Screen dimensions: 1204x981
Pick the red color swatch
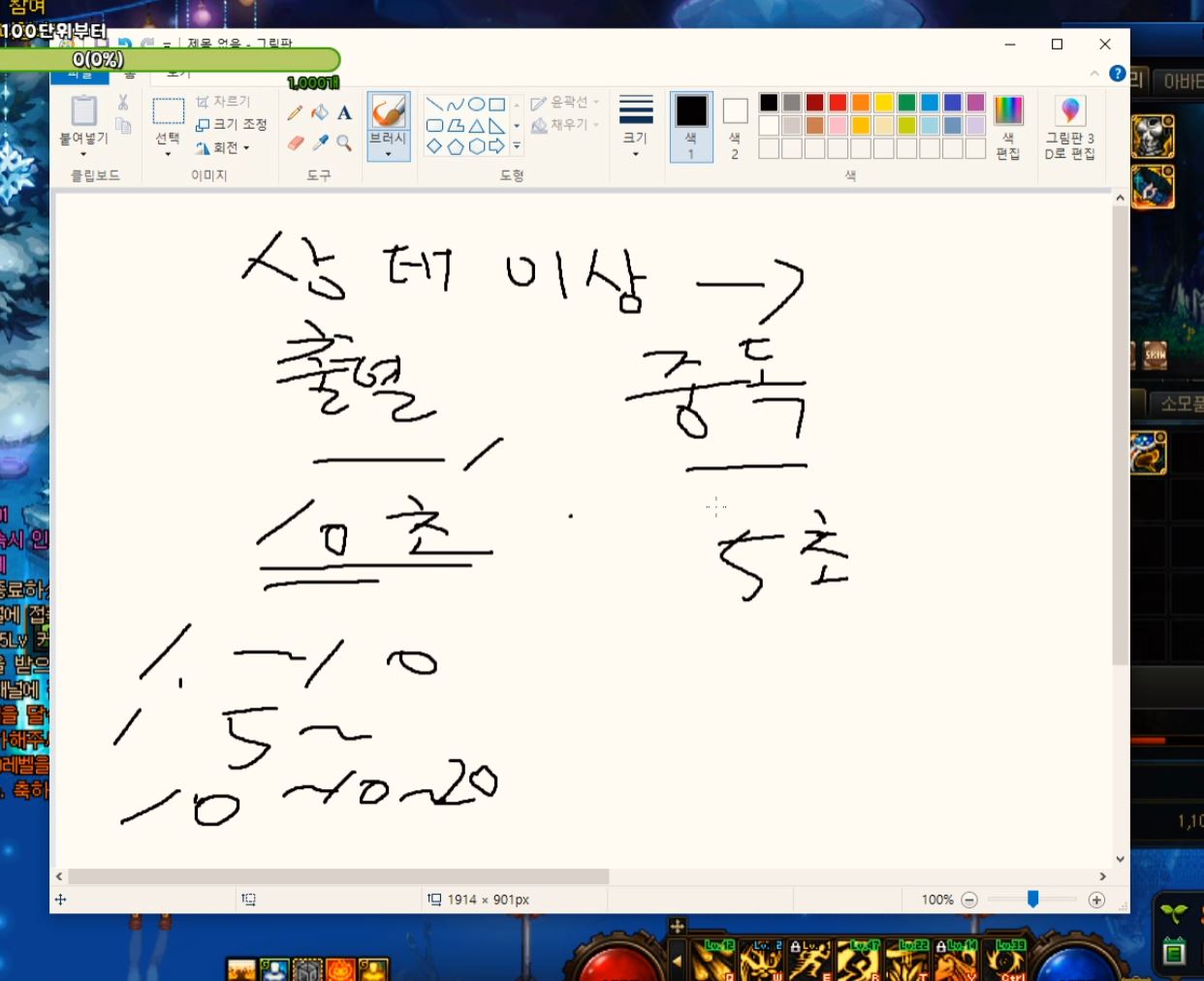pos(838,103)
